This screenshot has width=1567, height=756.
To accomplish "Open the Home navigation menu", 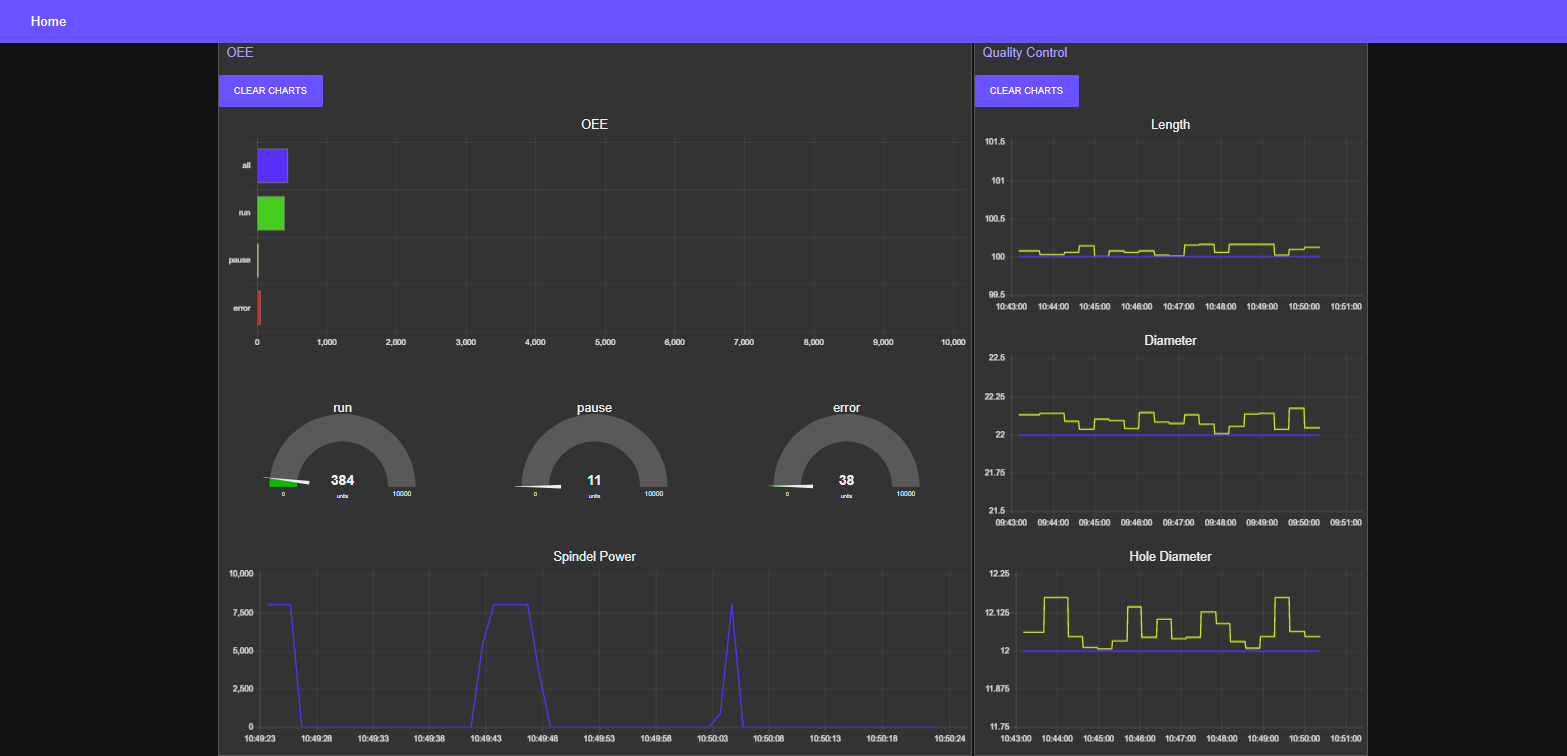I will click(x=48, y=21).
